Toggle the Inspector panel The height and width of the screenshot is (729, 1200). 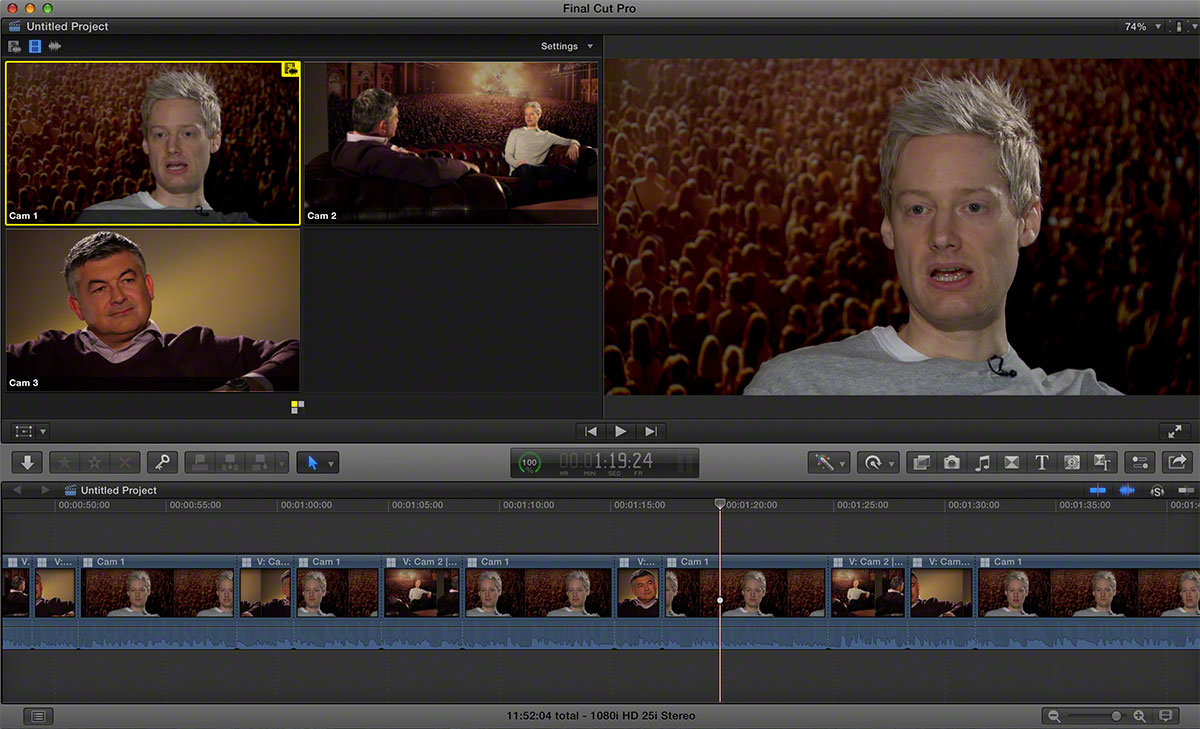point(1139,462)
